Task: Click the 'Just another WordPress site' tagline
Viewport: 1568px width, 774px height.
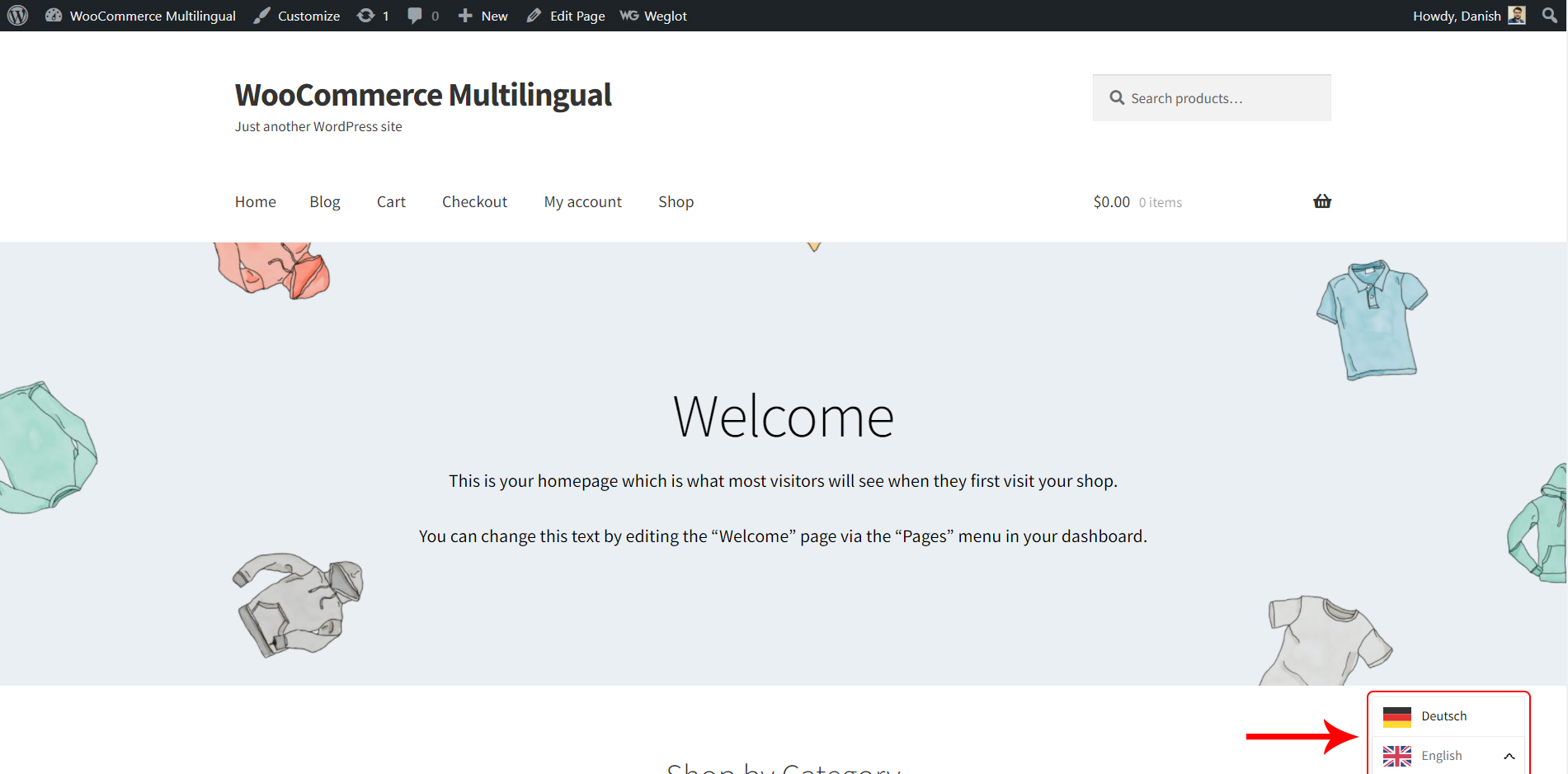Action: click(x=318, y=126)
